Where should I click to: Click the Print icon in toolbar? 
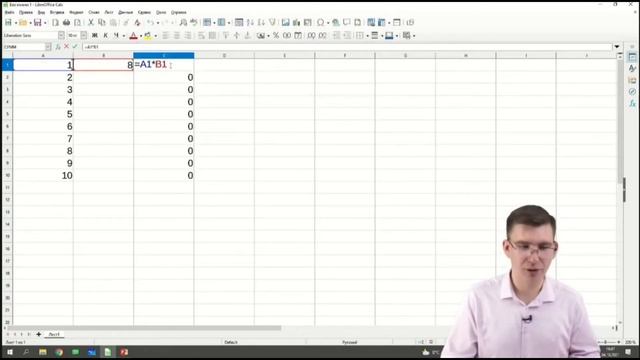click(x=66, y=22)
